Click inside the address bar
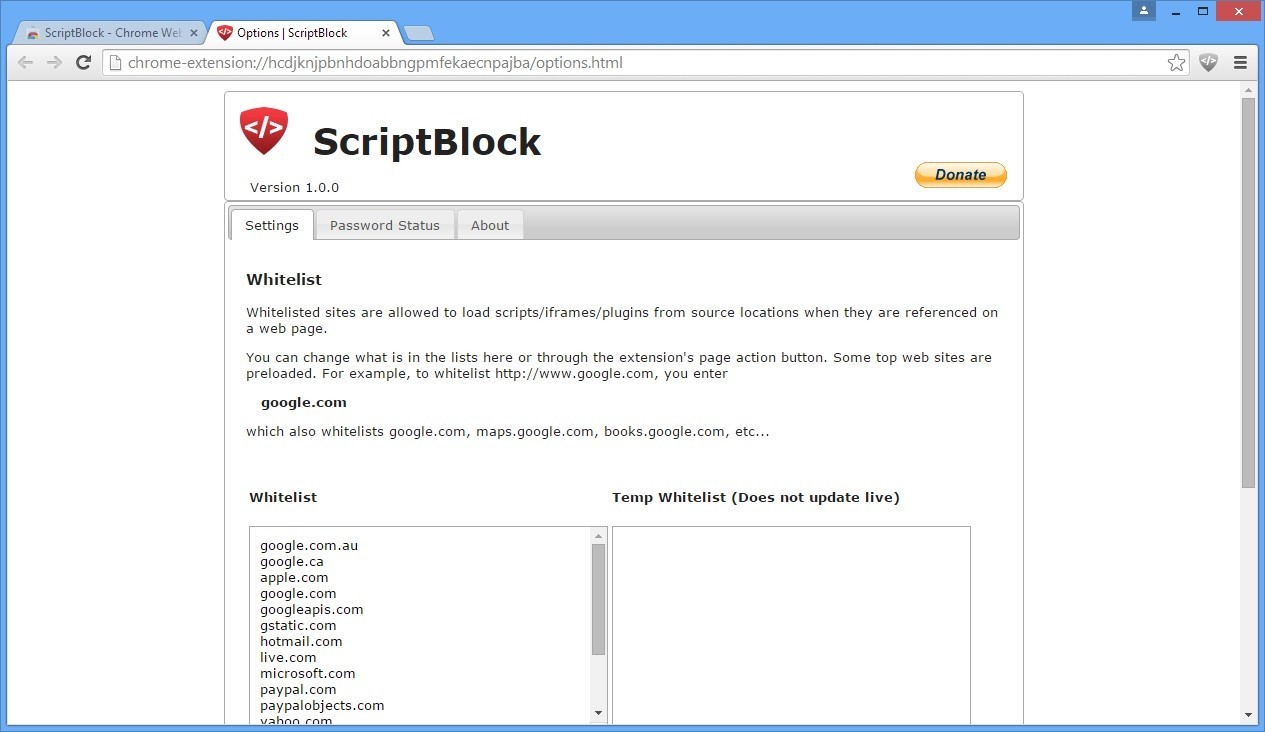 point(600,62)
